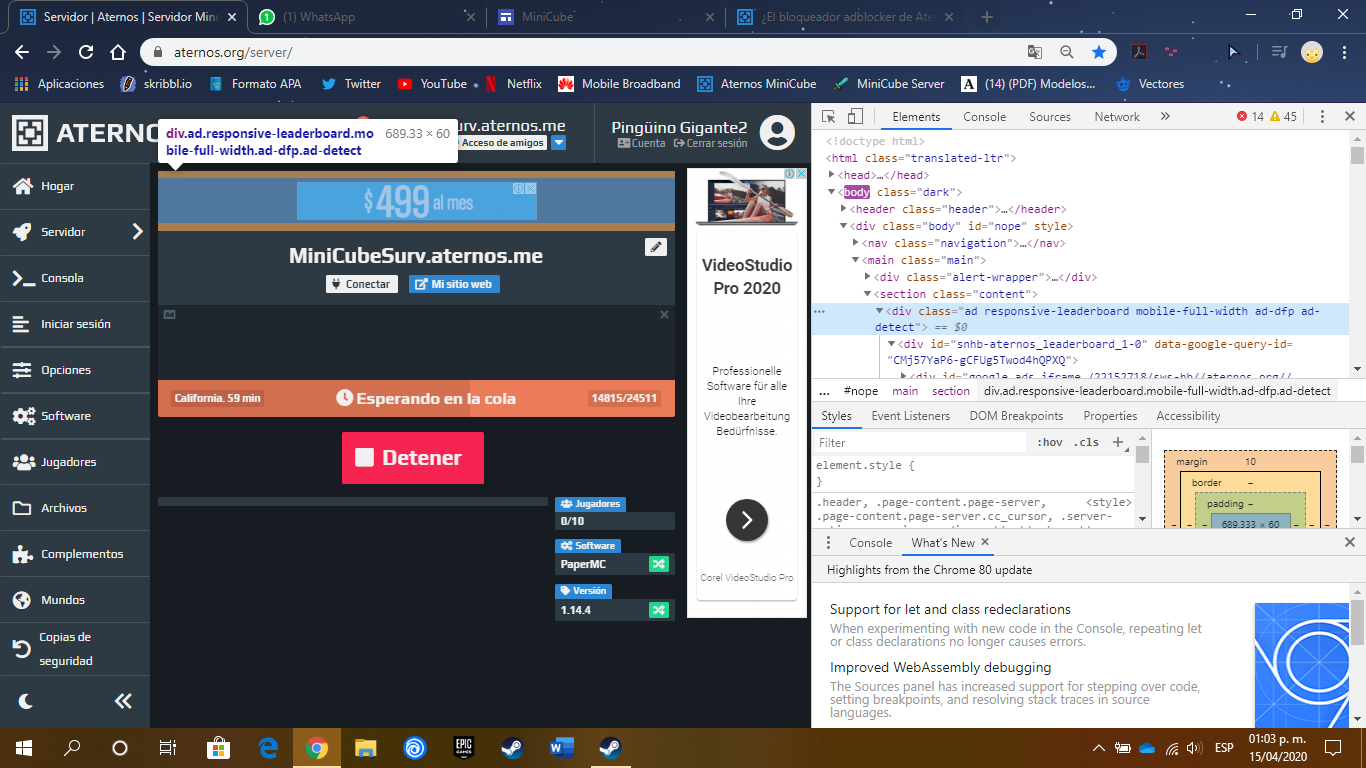Click the Iniciar sesión log icon
Screen dimensions: 1366x768
click(x=22, y=324)
